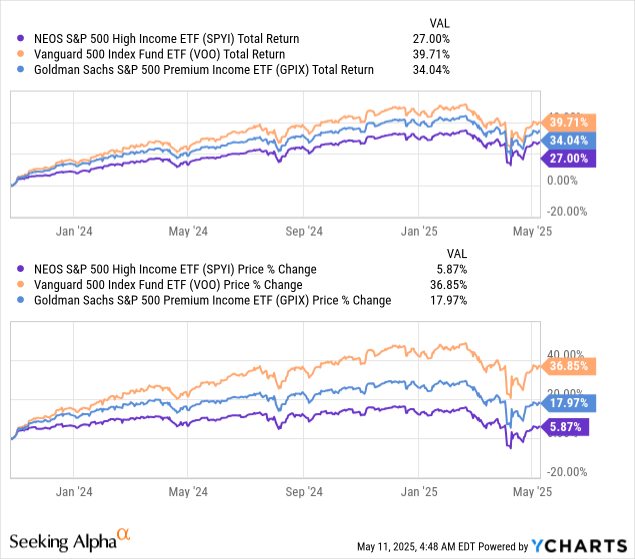
Task: Select Goldman Sachs GPIX Total Return legend label
Action: pyautogui.click(x=203, y=70)
